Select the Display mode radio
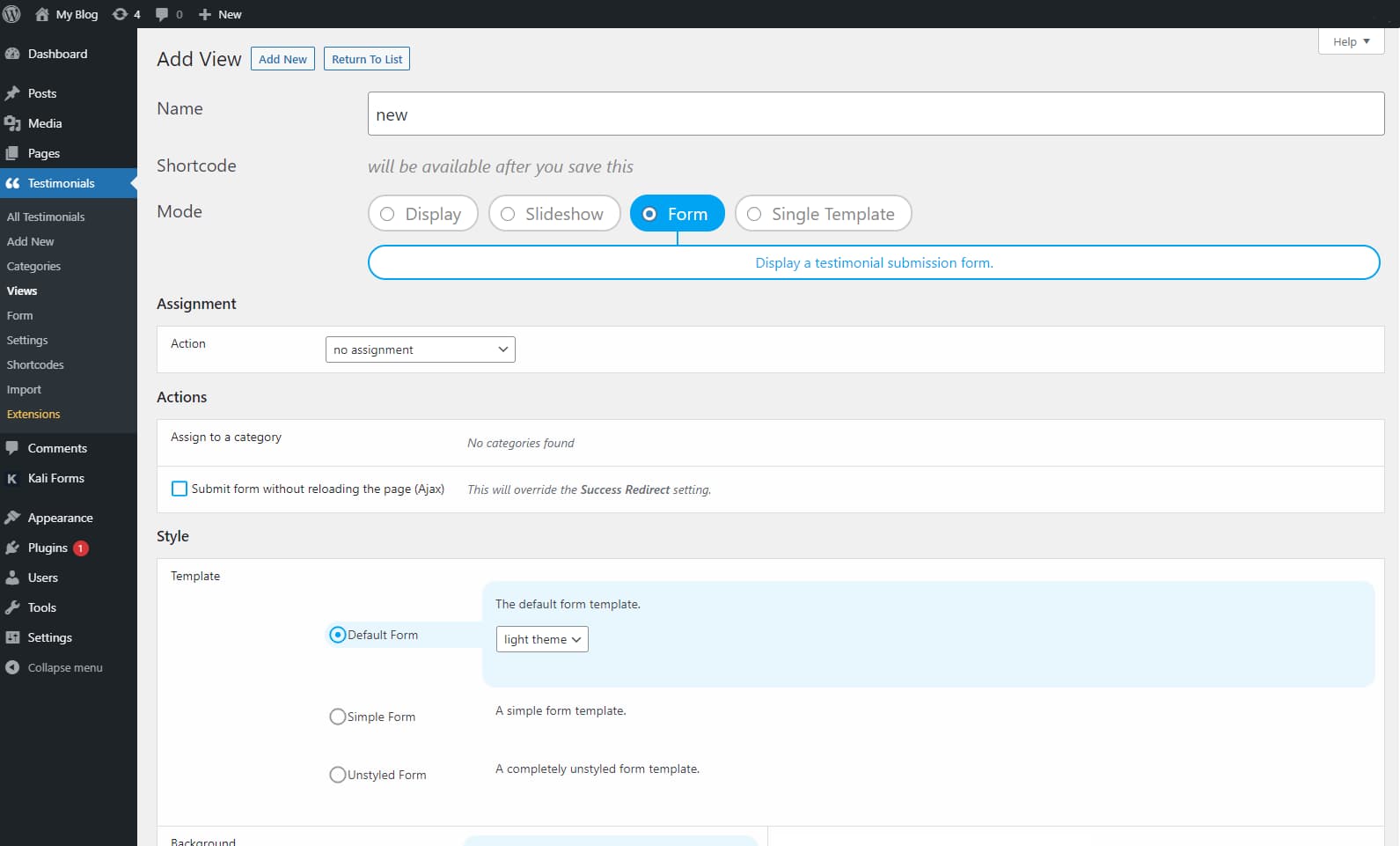1400x846 pixels. [387, 214]
